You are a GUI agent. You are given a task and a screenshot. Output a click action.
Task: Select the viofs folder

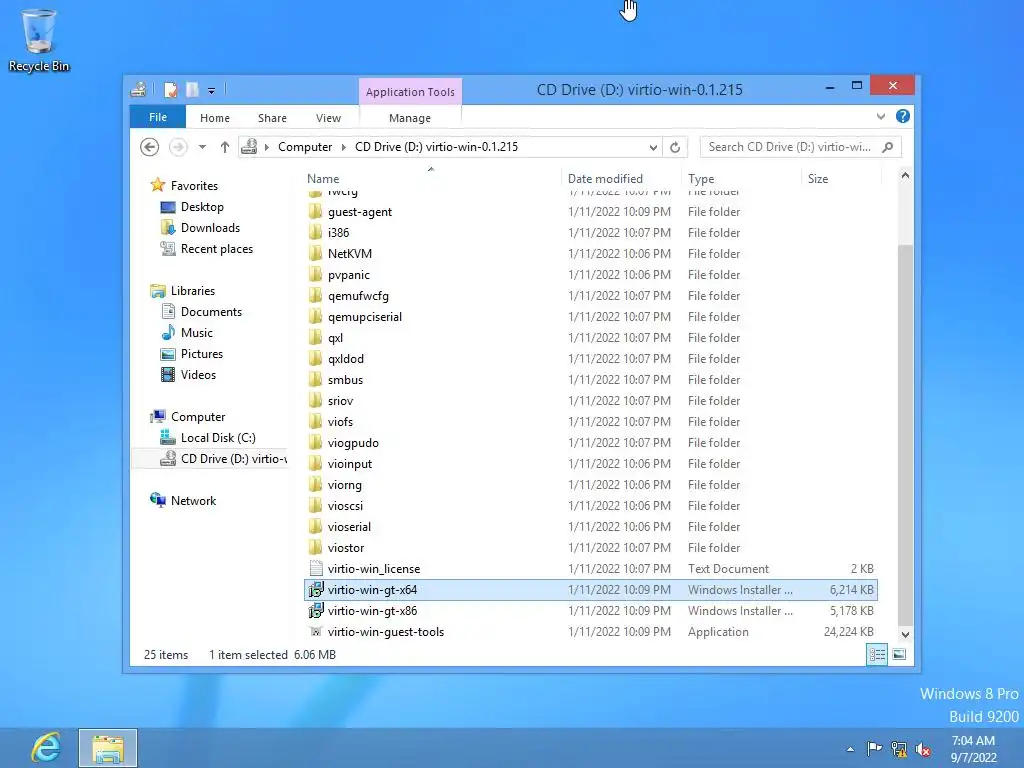click(340, 422)
